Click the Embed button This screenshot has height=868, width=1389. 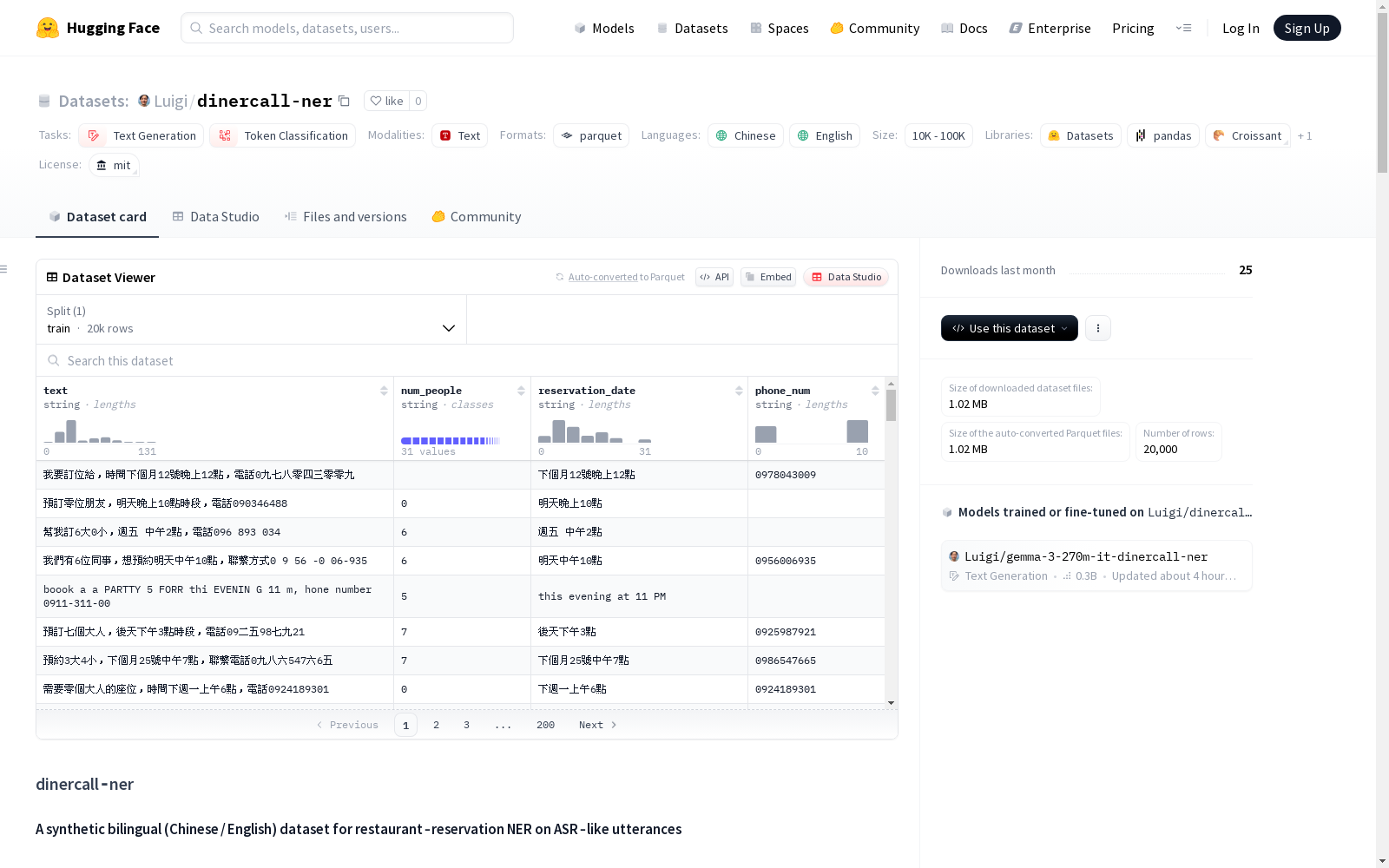point(768,277)
